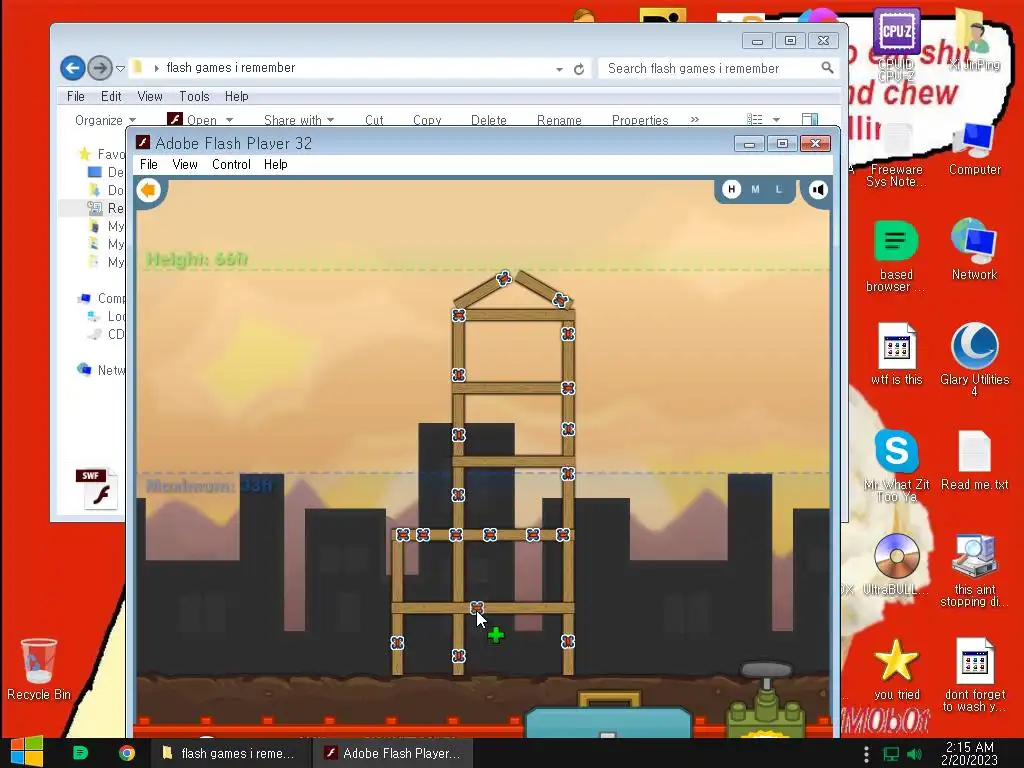1024x768 pixels.
Task: Switch to the flash games i reme... taskbar window
Action: [229, 753]
